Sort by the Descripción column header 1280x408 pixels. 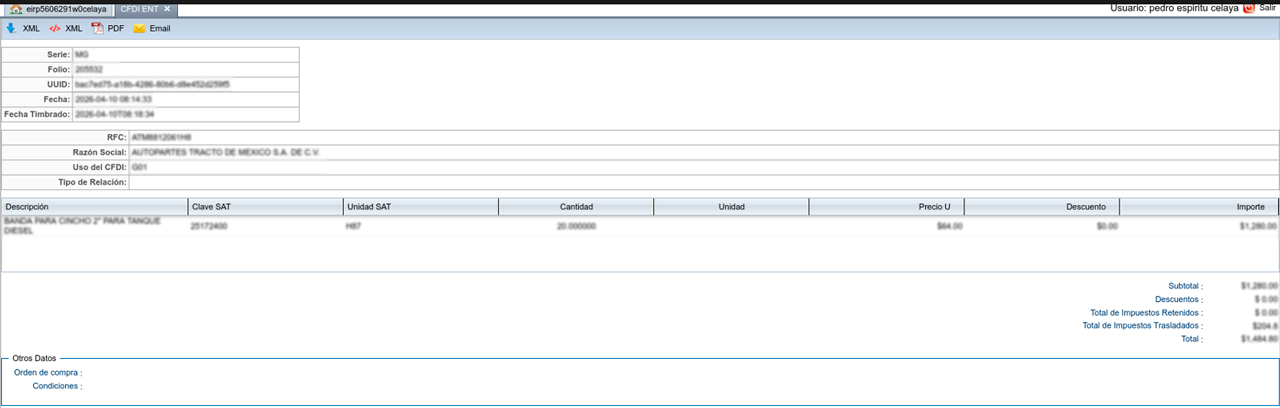pos(95,207)
